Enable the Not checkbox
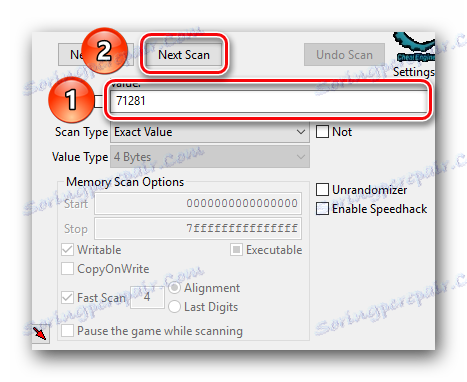467x382 pixels. pyautogui.click(x=322, y=132)
